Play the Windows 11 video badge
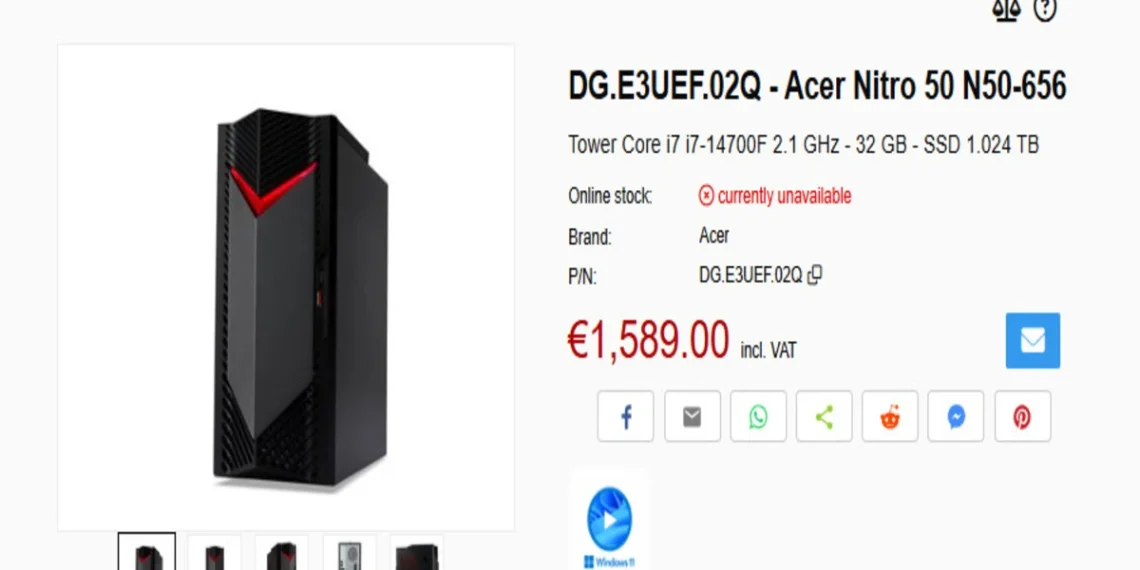This screenshot has height=570, width=1140. pyautogui.click(x=609, y=520)
